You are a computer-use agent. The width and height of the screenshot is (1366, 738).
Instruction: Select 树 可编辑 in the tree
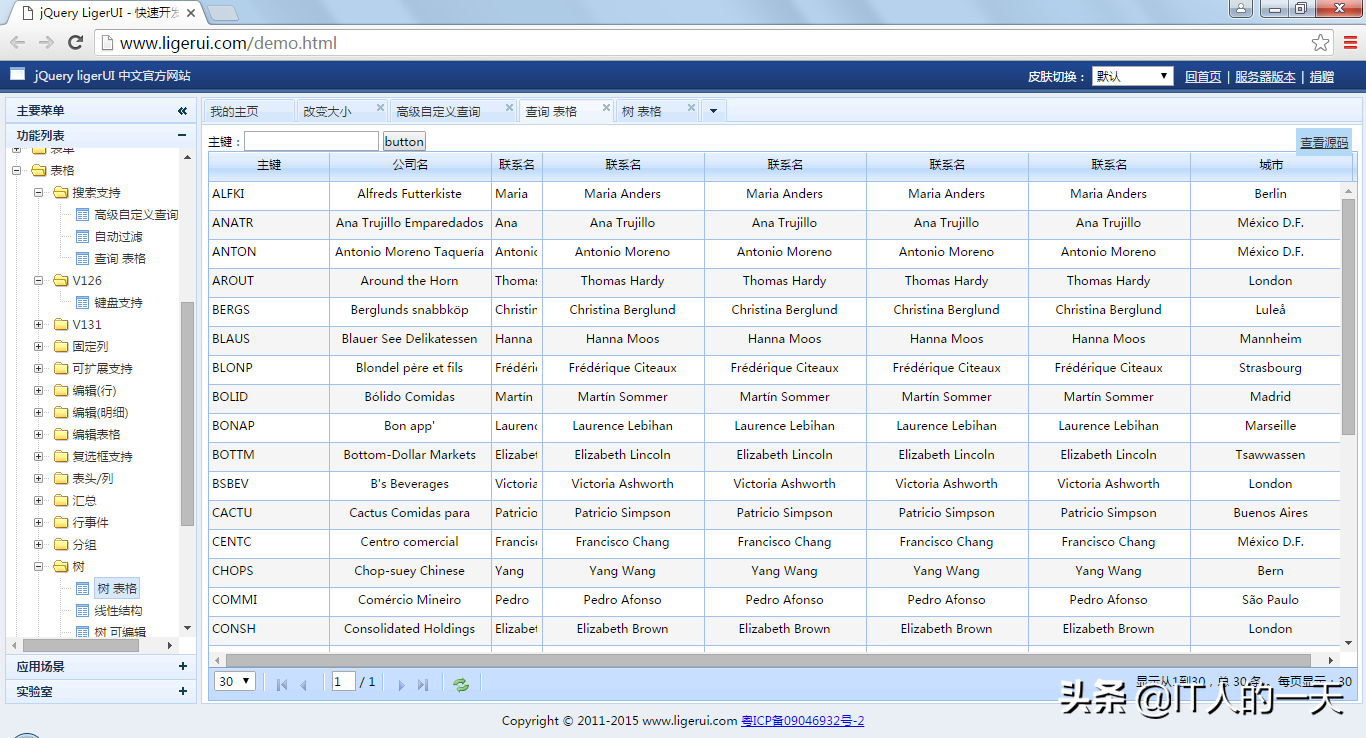point(120,632)
